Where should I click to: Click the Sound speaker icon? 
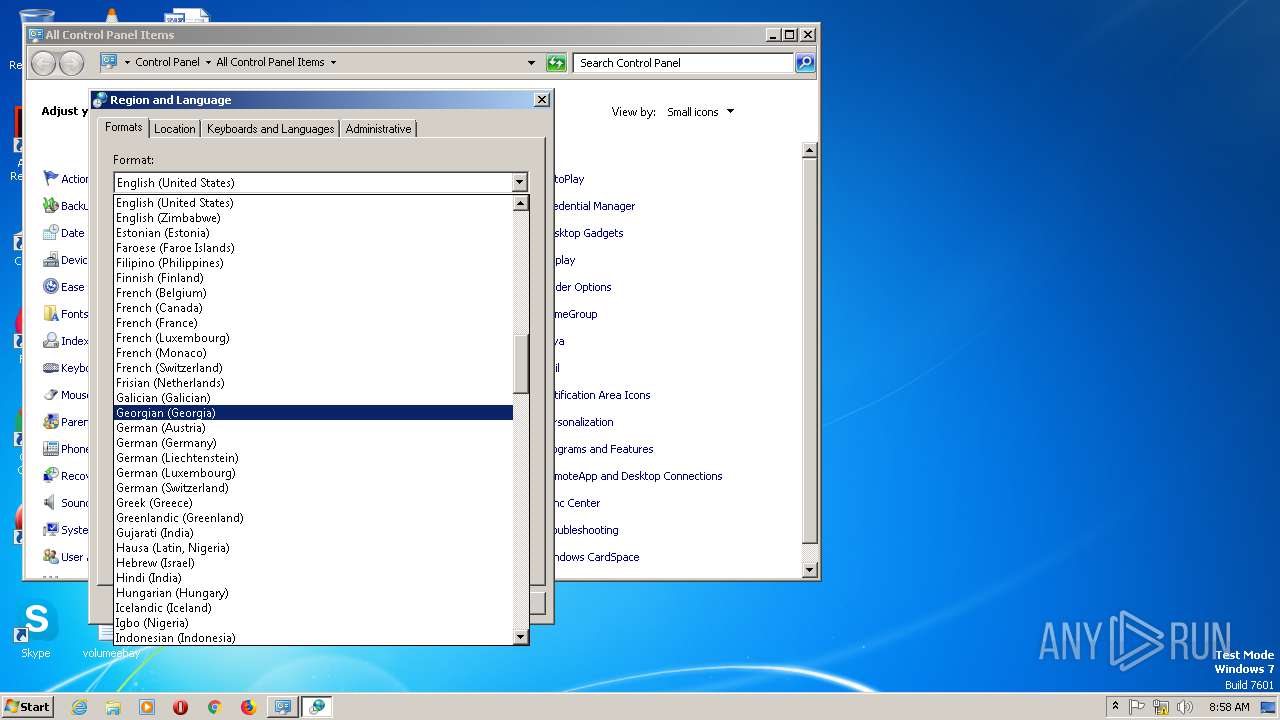point(51,502)
